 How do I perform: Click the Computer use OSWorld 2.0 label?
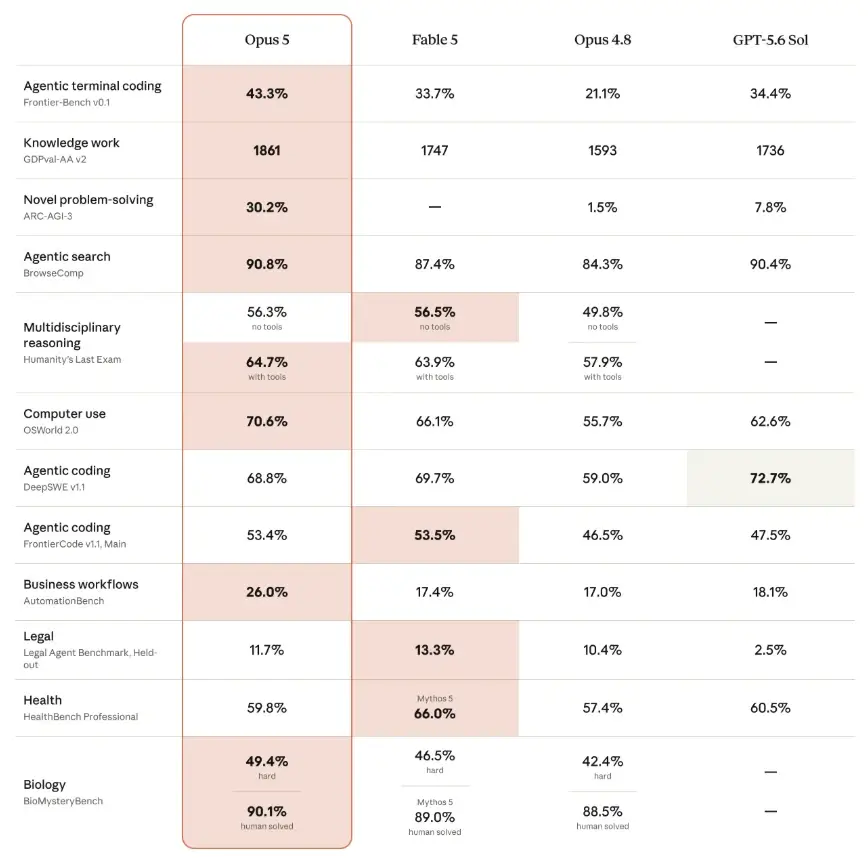[64, 421]
